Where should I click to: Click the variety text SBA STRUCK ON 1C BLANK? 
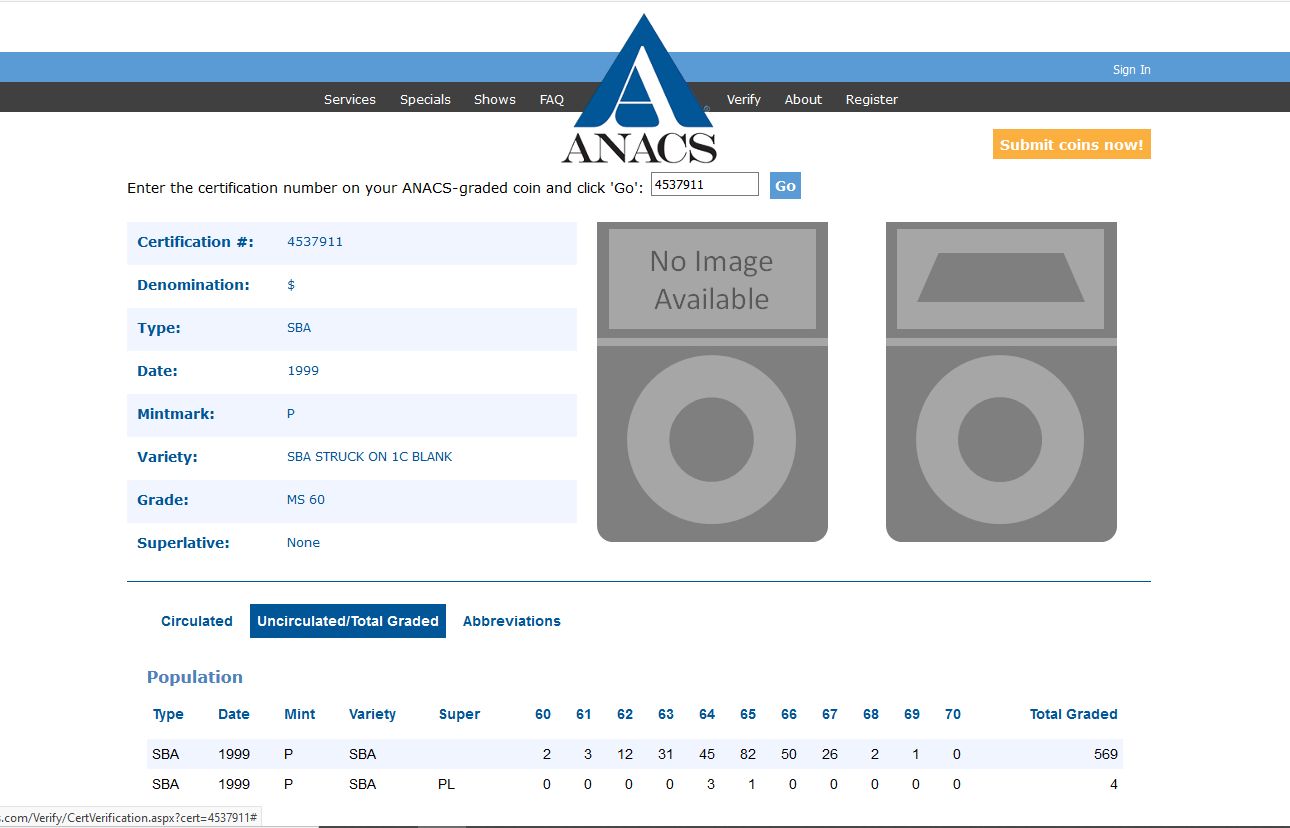(370, 456)
